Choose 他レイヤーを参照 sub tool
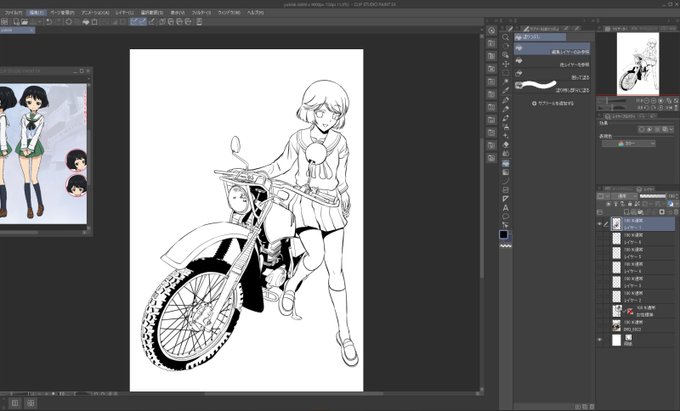Viewport: 680px width, 411px height. 552,62
